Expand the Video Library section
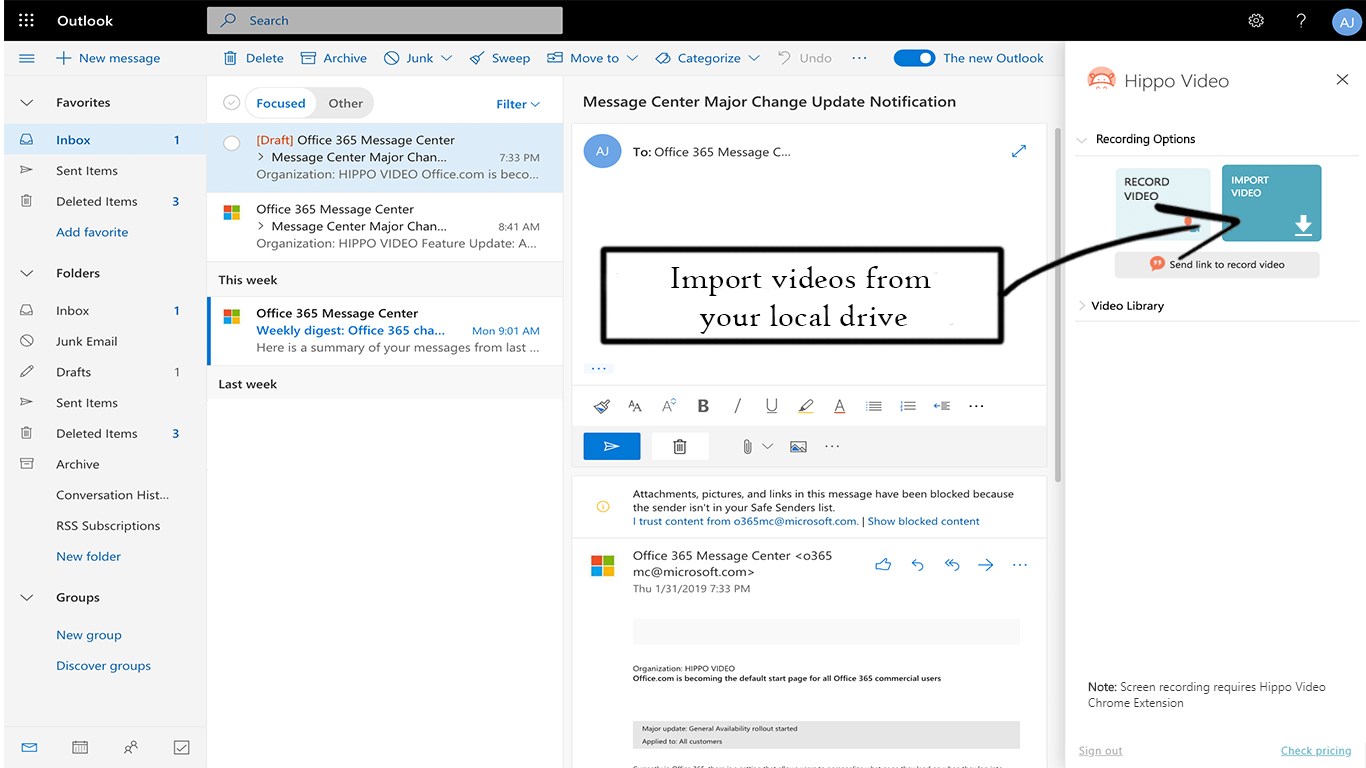Image resolution: width=1366 pixels, height=768 pixels. point(1082,306)
